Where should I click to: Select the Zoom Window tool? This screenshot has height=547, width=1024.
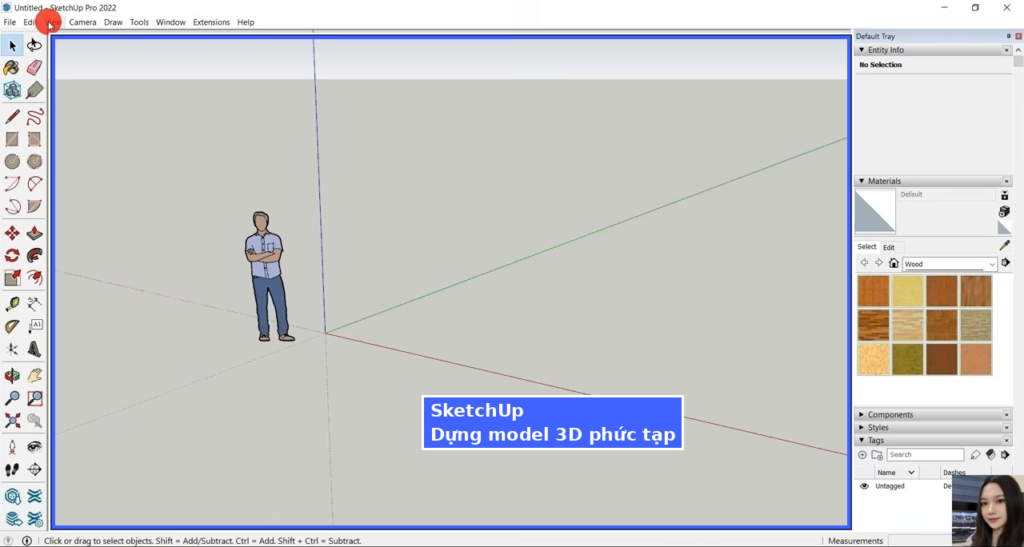[35, 398]
